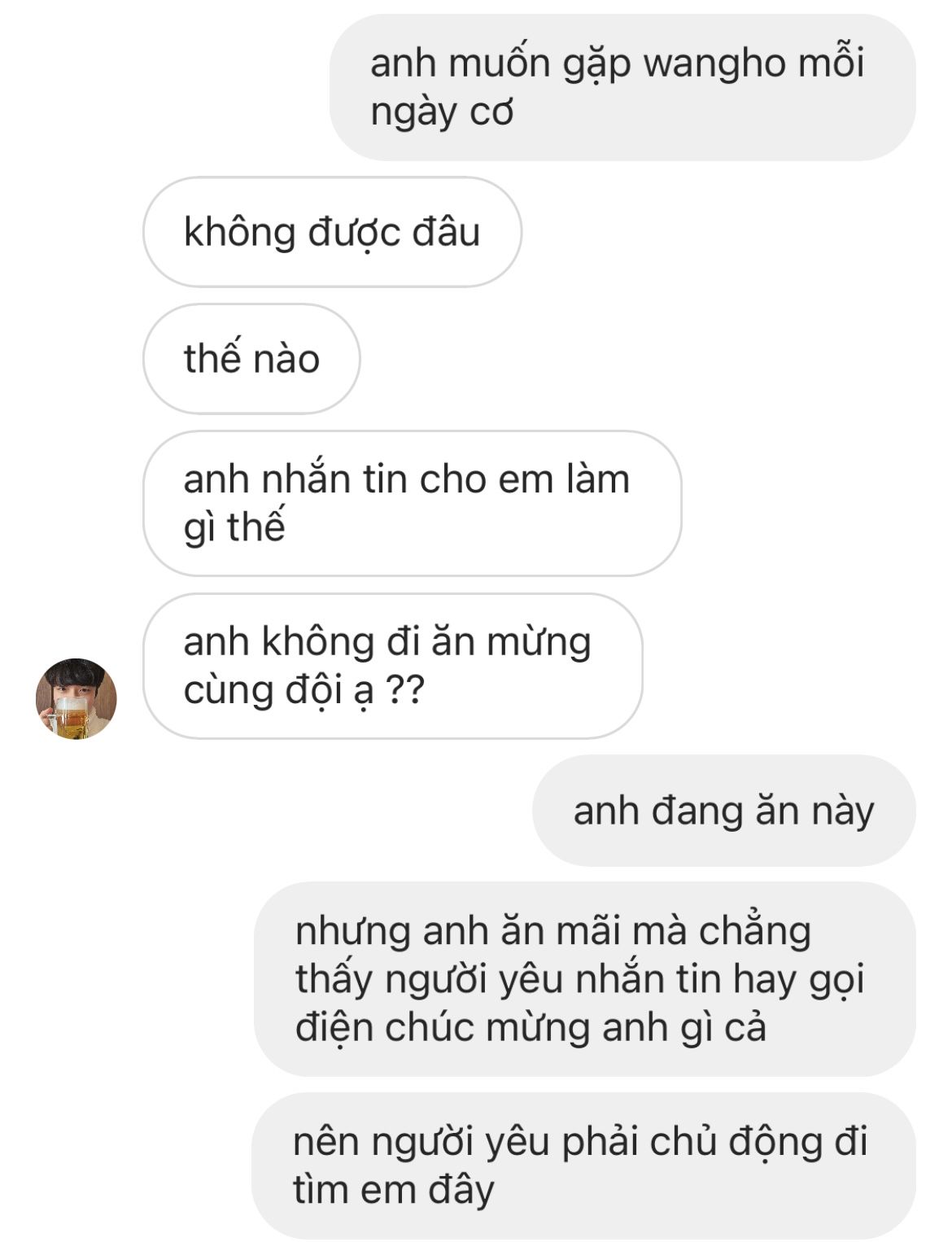Click the word 'không' in 'không được đâu'
The height and width of the screenshot is (1242, 952).
[x=240, y=233]
